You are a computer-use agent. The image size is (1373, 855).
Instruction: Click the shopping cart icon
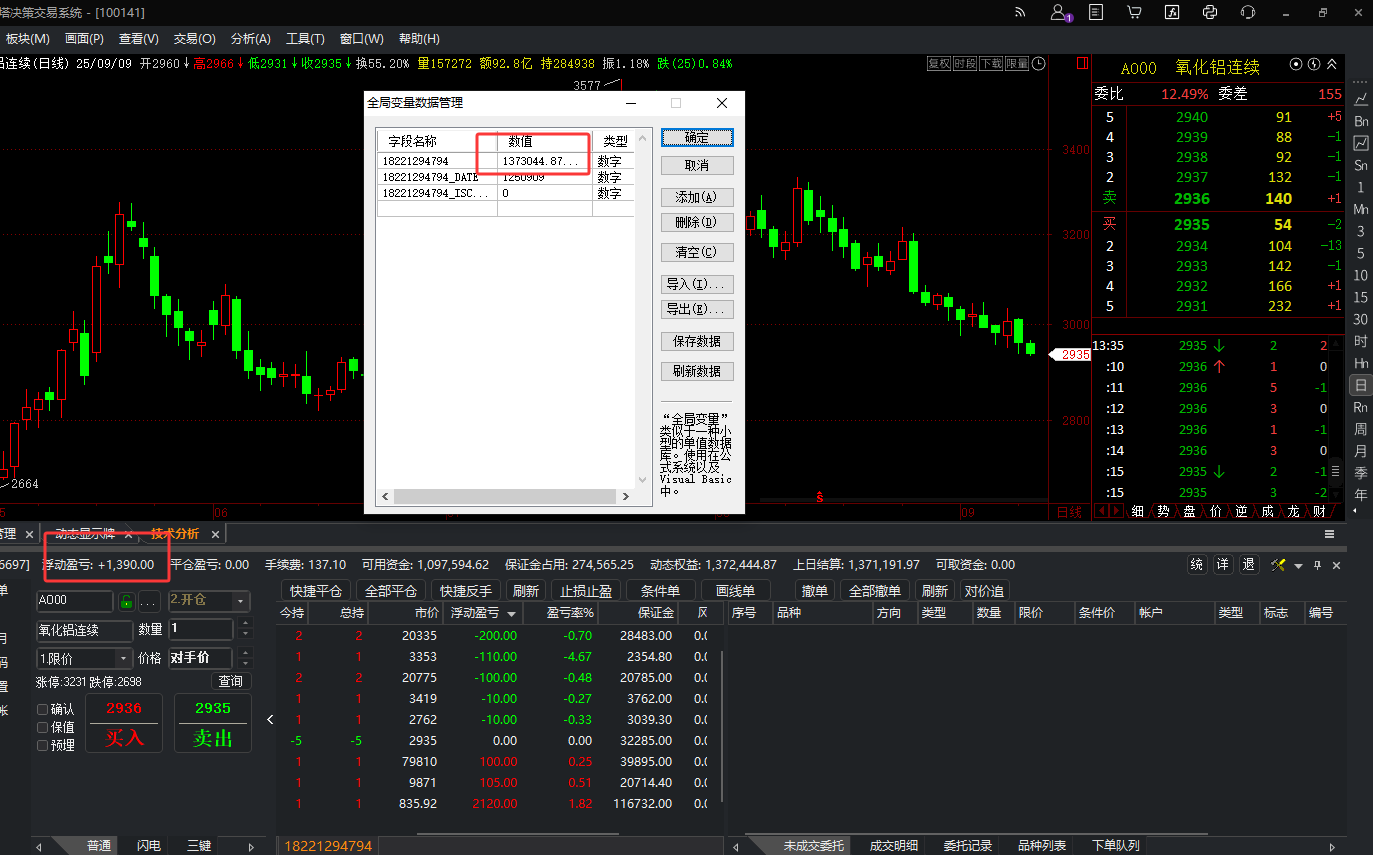1134,13
